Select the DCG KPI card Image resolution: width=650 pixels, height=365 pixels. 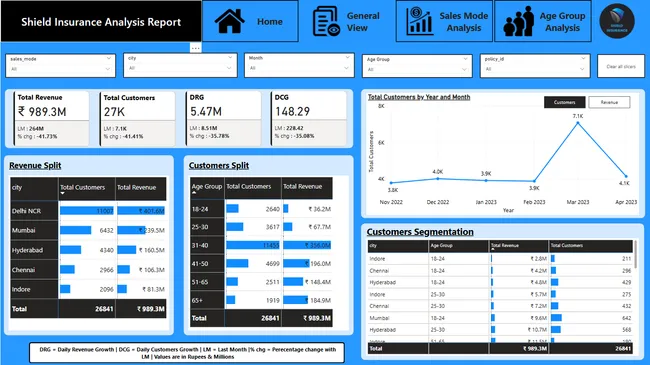[x=308, y=118]
